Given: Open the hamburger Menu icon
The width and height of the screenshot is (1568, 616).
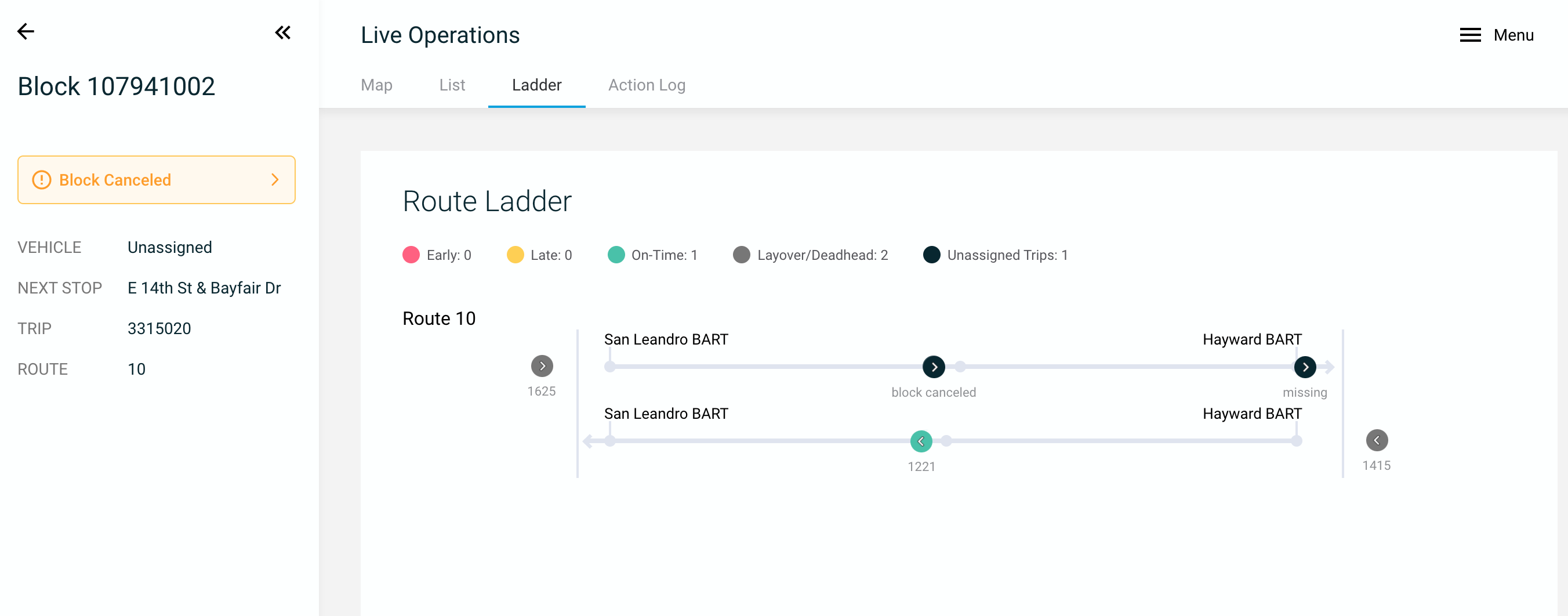Looking at the screenshot, I should 1470,35.
